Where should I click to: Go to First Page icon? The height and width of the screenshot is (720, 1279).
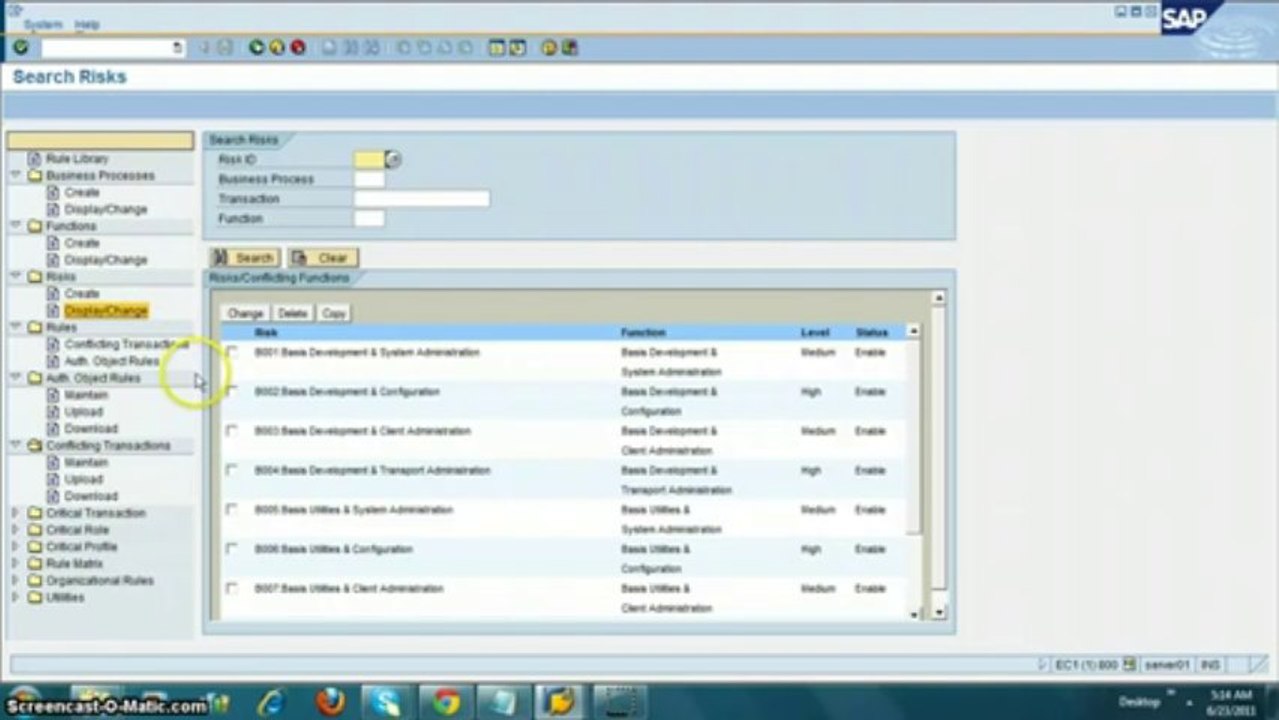point(404,47)
